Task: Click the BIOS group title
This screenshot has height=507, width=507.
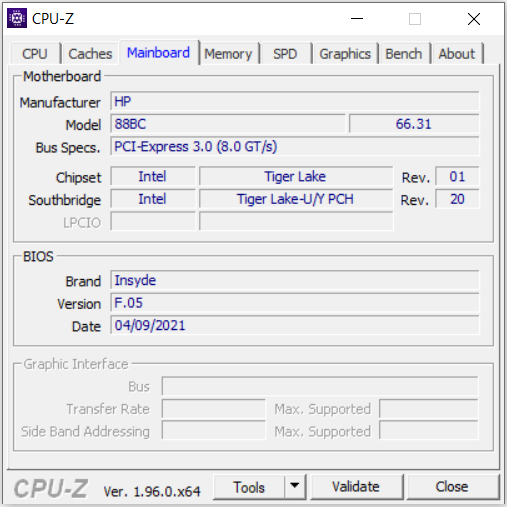Action: (38, 257)
